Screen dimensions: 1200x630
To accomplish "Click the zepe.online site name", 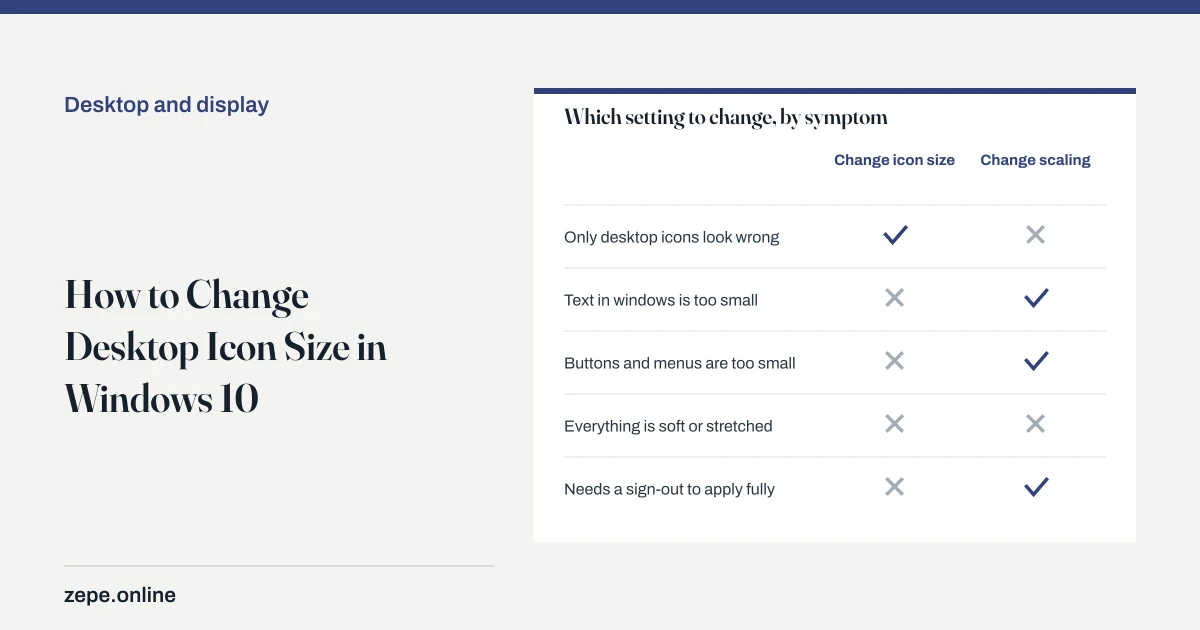I will (x=120, y=595).
